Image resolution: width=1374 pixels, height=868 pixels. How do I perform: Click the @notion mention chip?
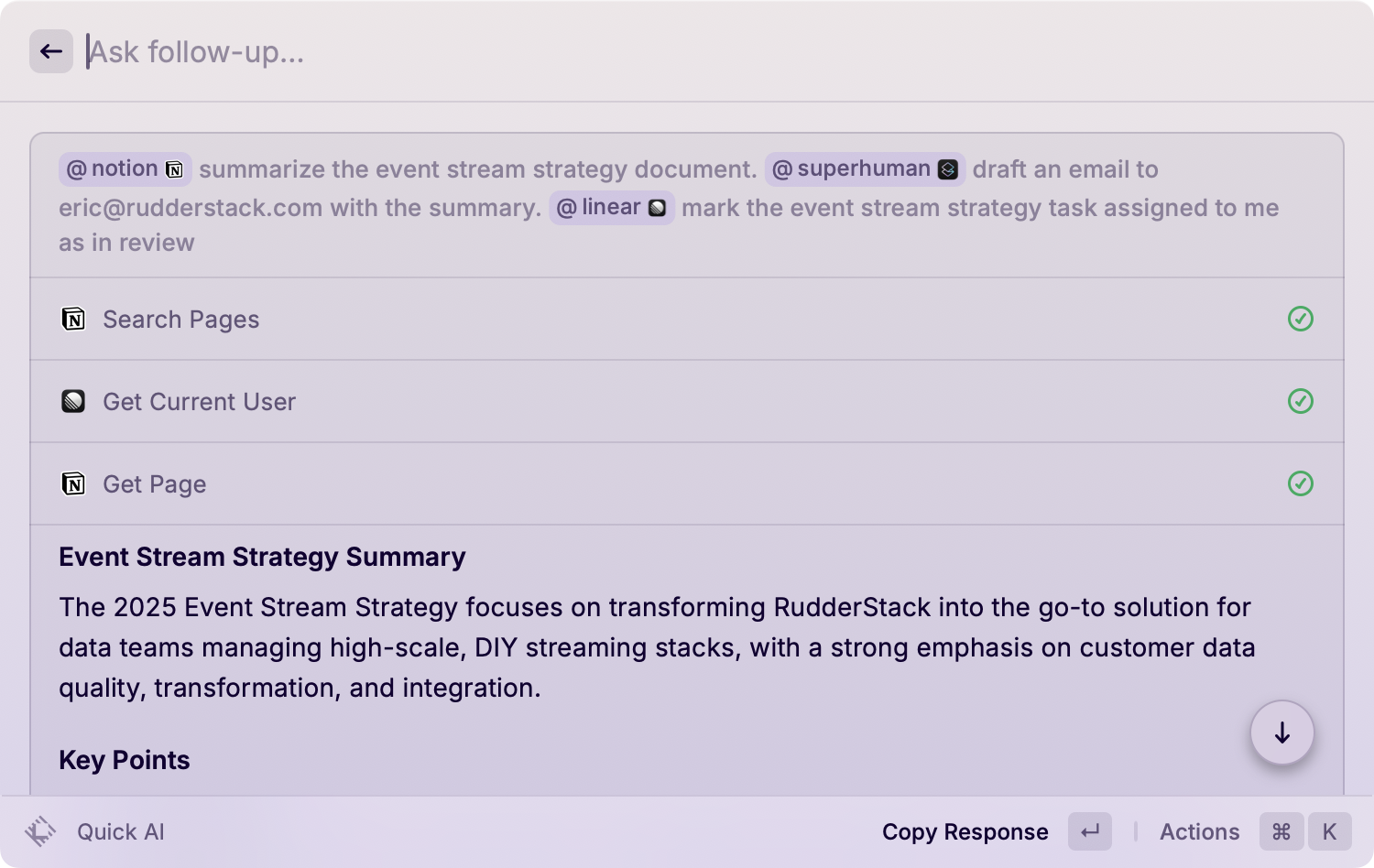point(125,169)
